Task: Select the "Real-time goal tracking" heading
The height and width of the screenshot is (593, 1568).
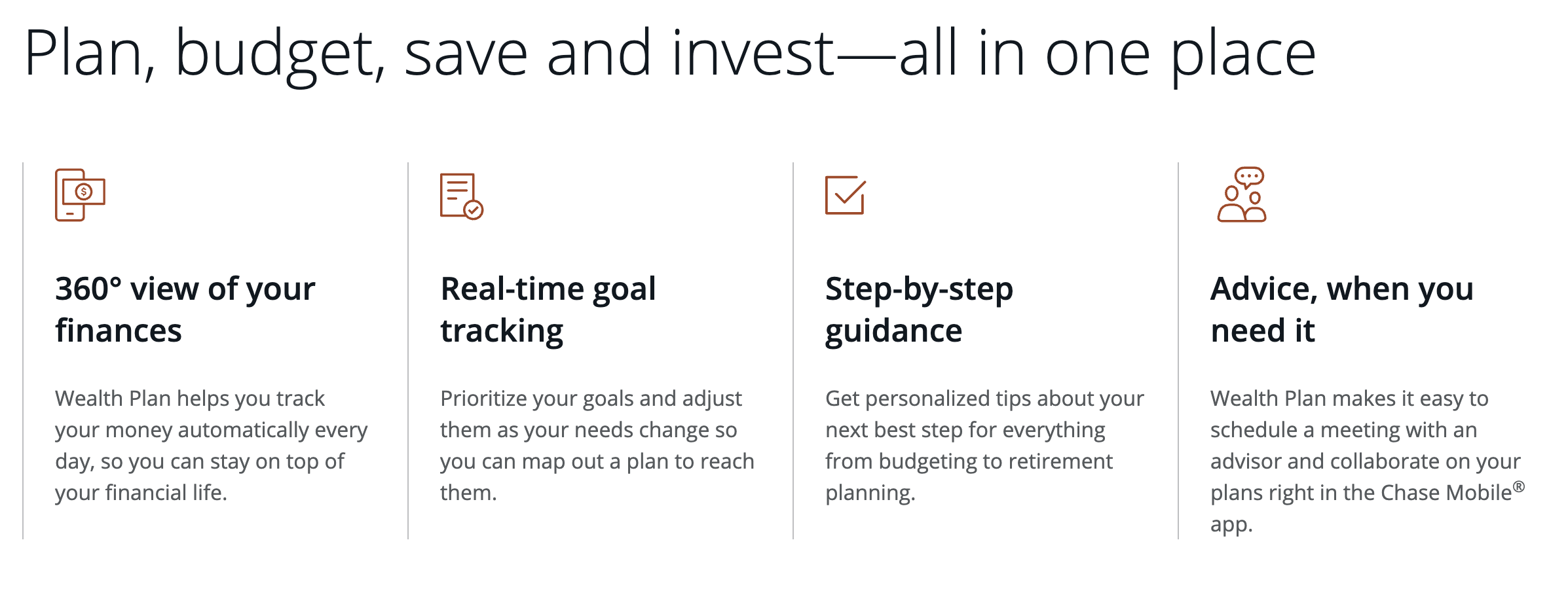Action: pos(548,310)
